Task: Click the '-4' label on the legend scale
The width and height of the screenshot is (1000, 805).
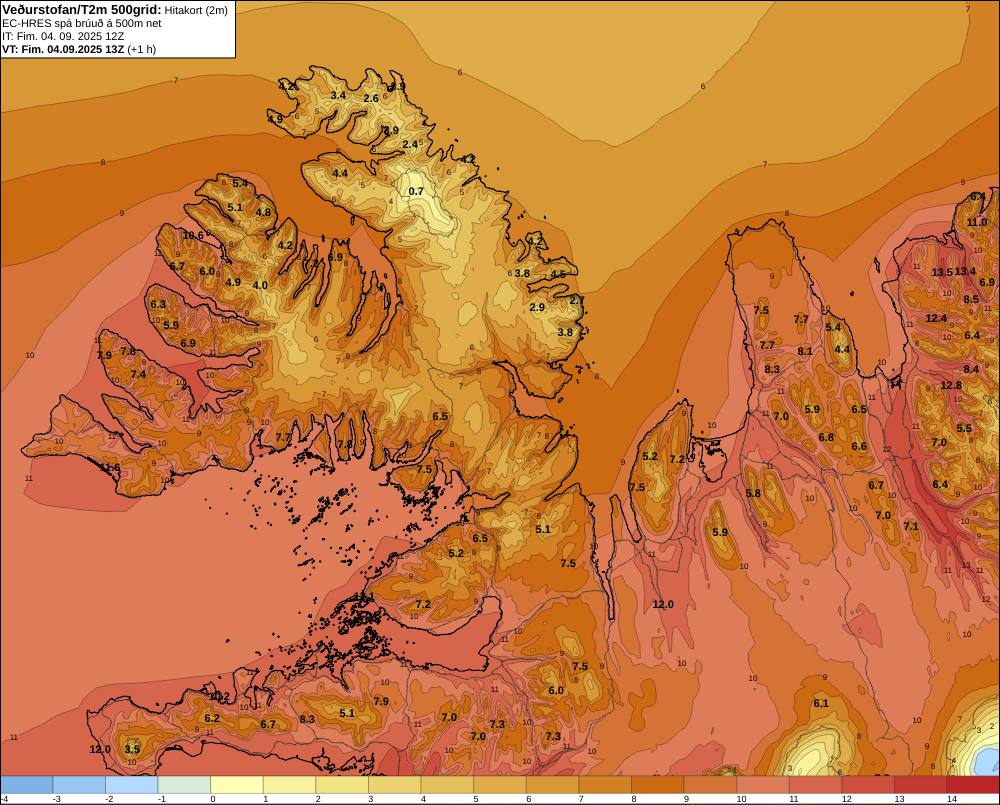Action: 4,799
